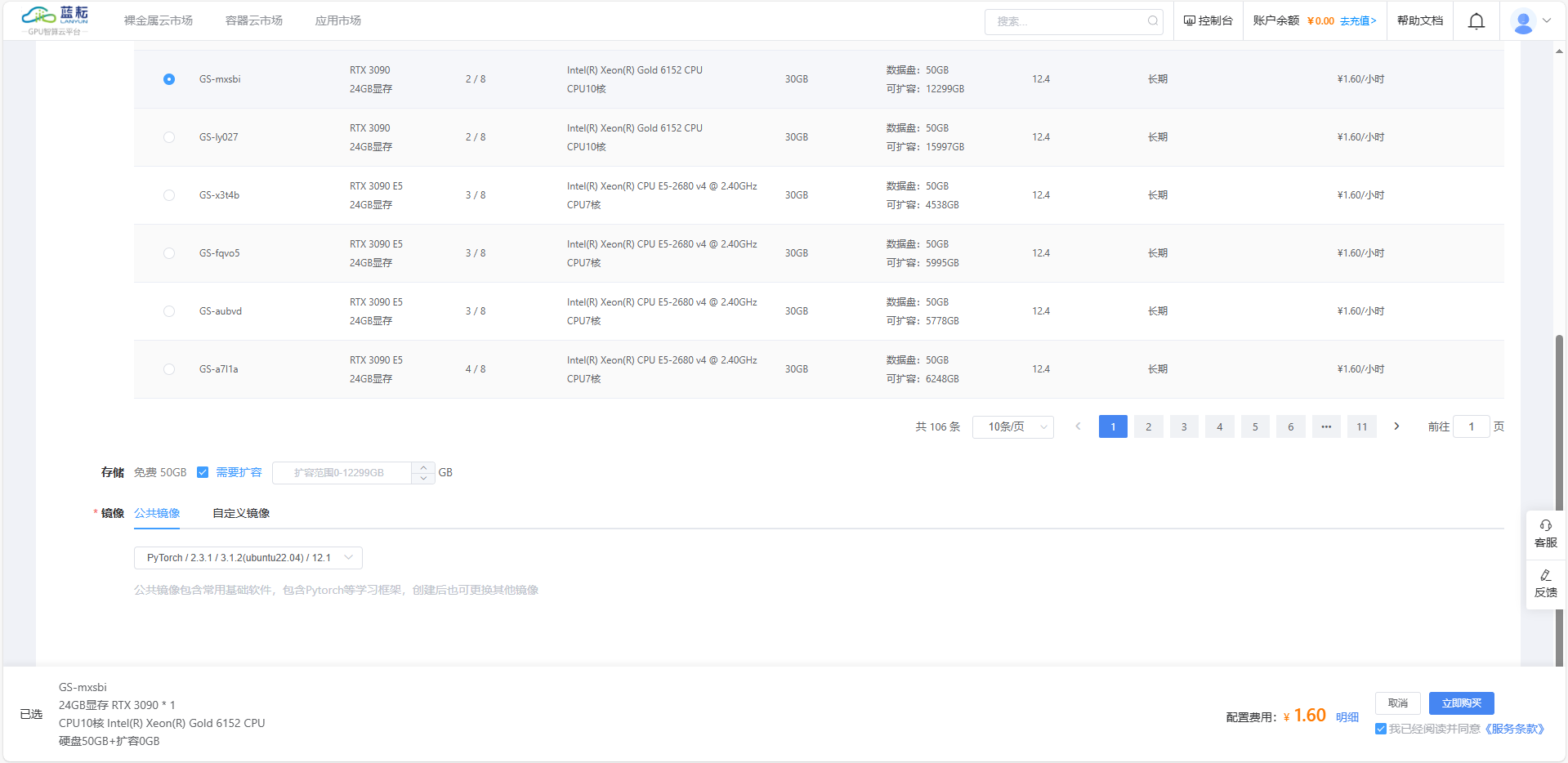Open 裸金属云市场 menu
Image resolution: width=1568 pixels, height=763 pixels.
[x=159, y=20]
